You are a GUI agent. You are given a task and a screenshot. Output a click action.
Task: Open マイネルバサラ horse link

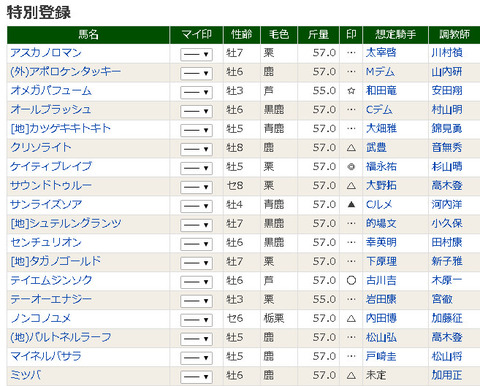pyautogui.click(x=46, y=357)
